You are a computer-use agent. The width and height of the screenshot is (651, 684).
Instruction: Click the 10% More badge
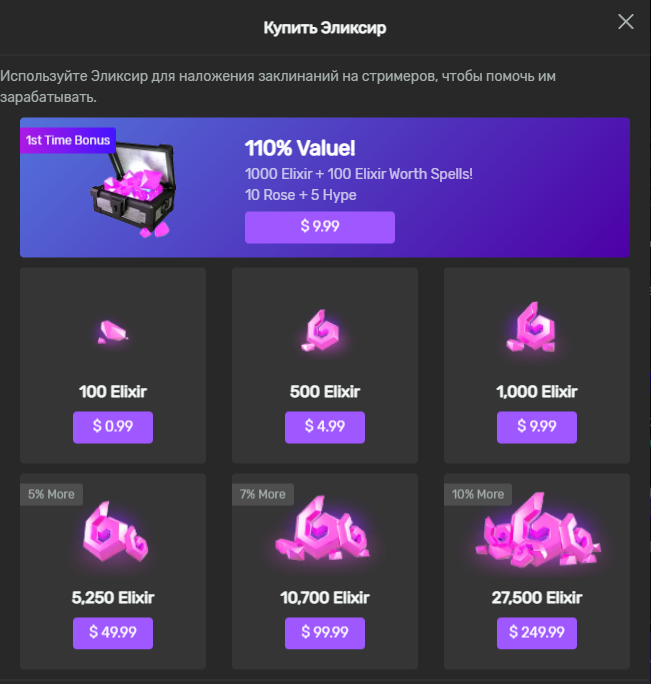tap(478, 494)
